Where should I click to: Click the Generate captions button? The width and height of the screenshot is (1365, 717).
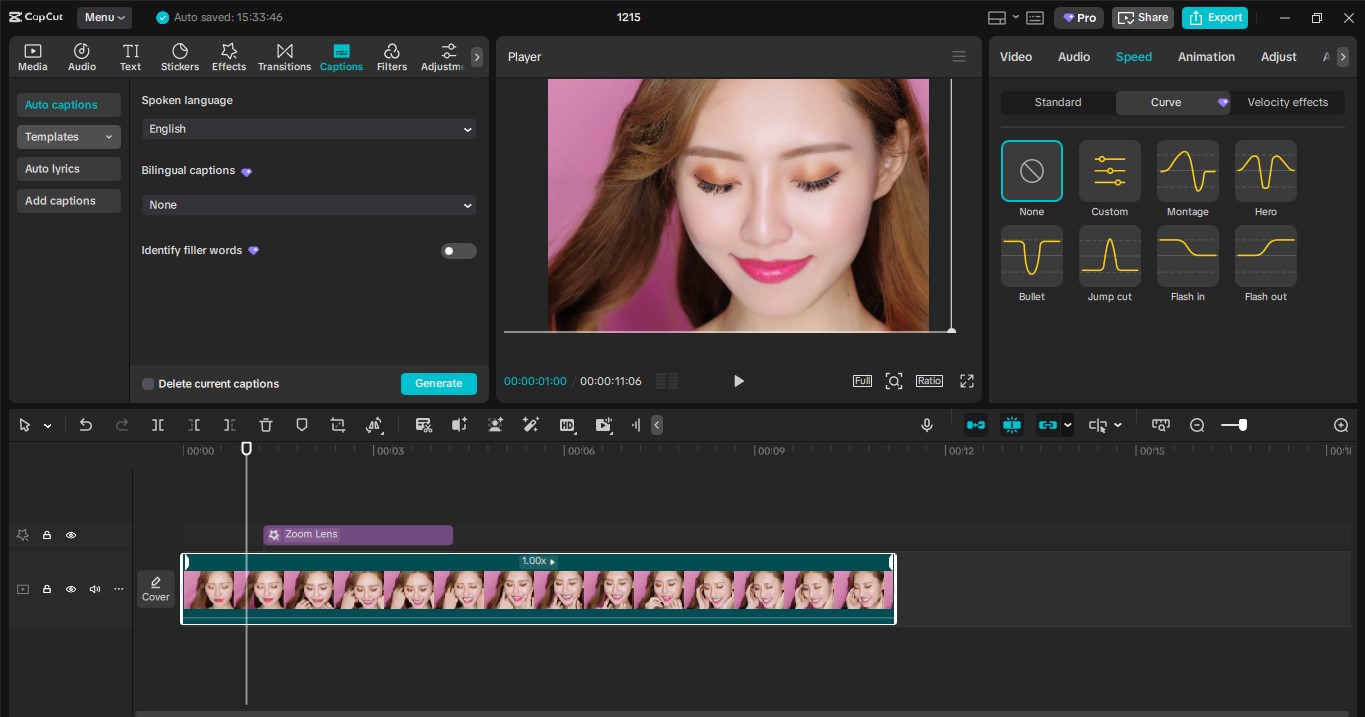(438, 384)
